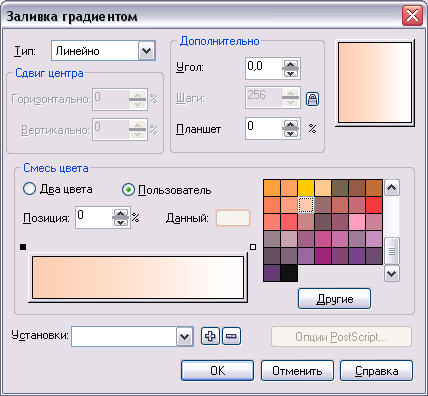Pick the bright yellow swatch in top row
Viewport: 428px width, 396px height.
[306, 188]
